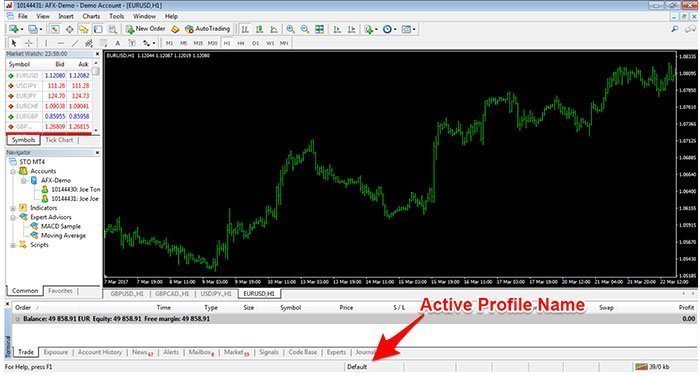The width and height of the screenshot is (700, 376).
Task: Toggle the Terminal panel toolbar icon
Action: (98, 29)
